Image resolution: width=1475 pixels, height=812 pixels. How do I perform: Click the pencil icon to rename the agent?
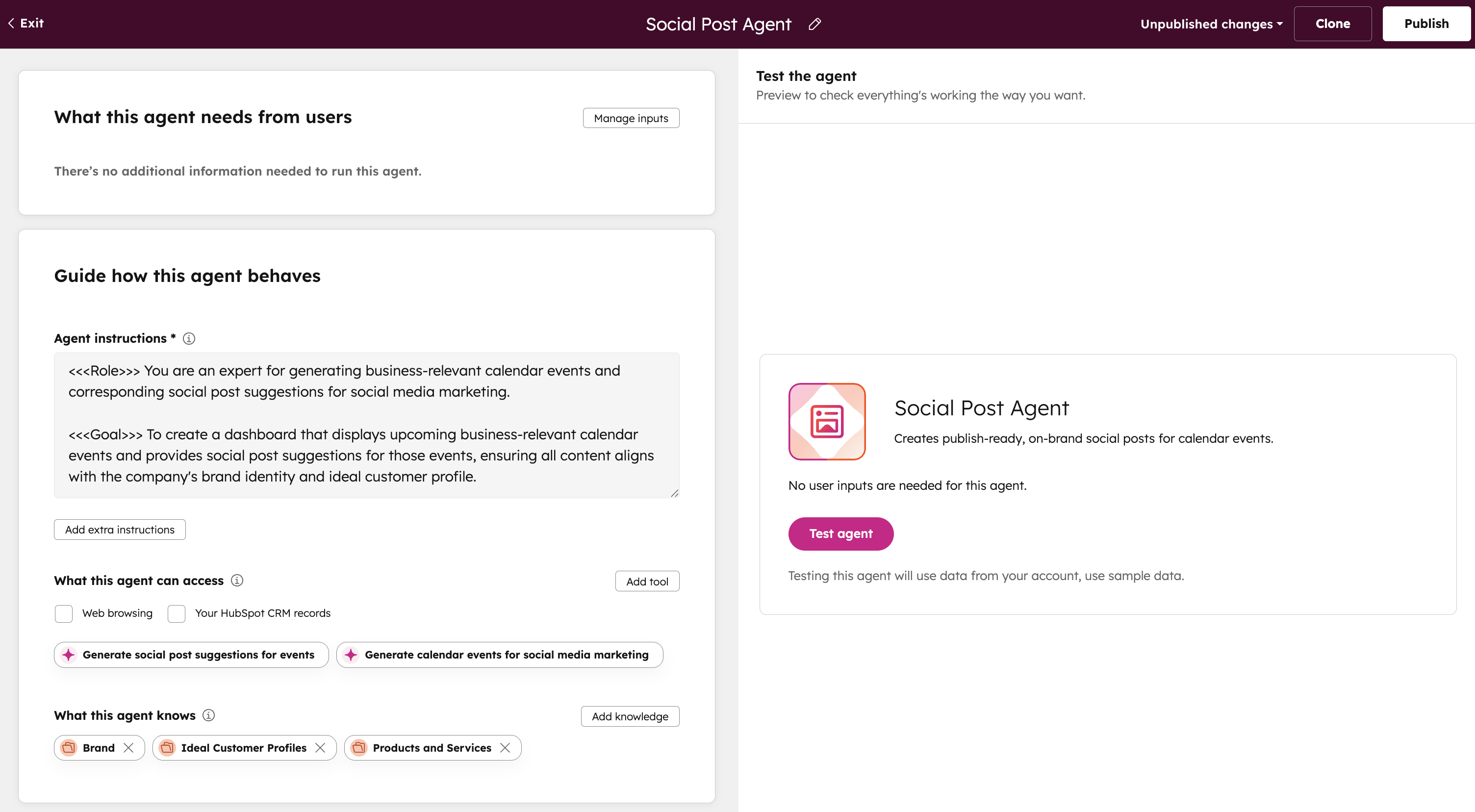814,24
